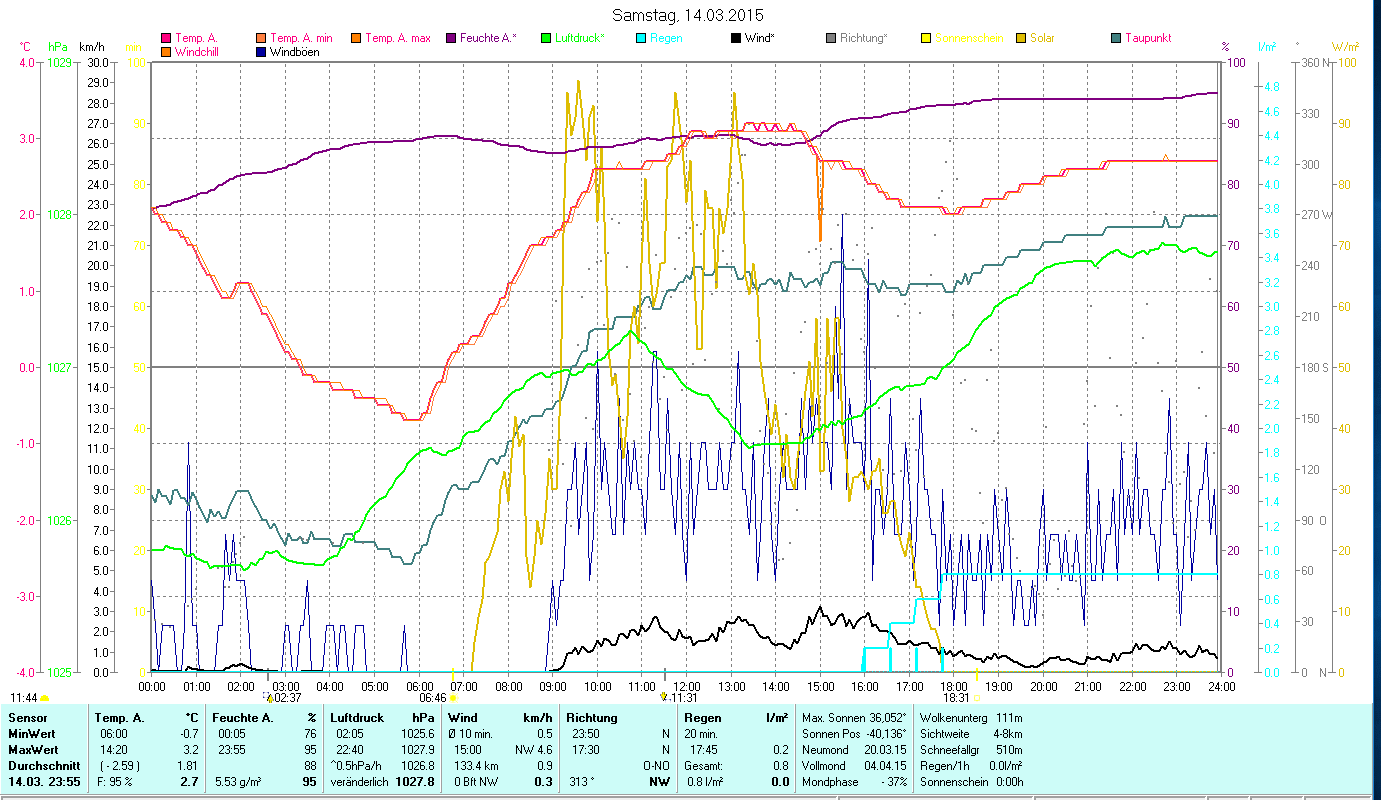Screen dimensions: 1381x800
Task: Click the 'Max. Sonnen 36,052°' entry
Action: click(855, 718)
